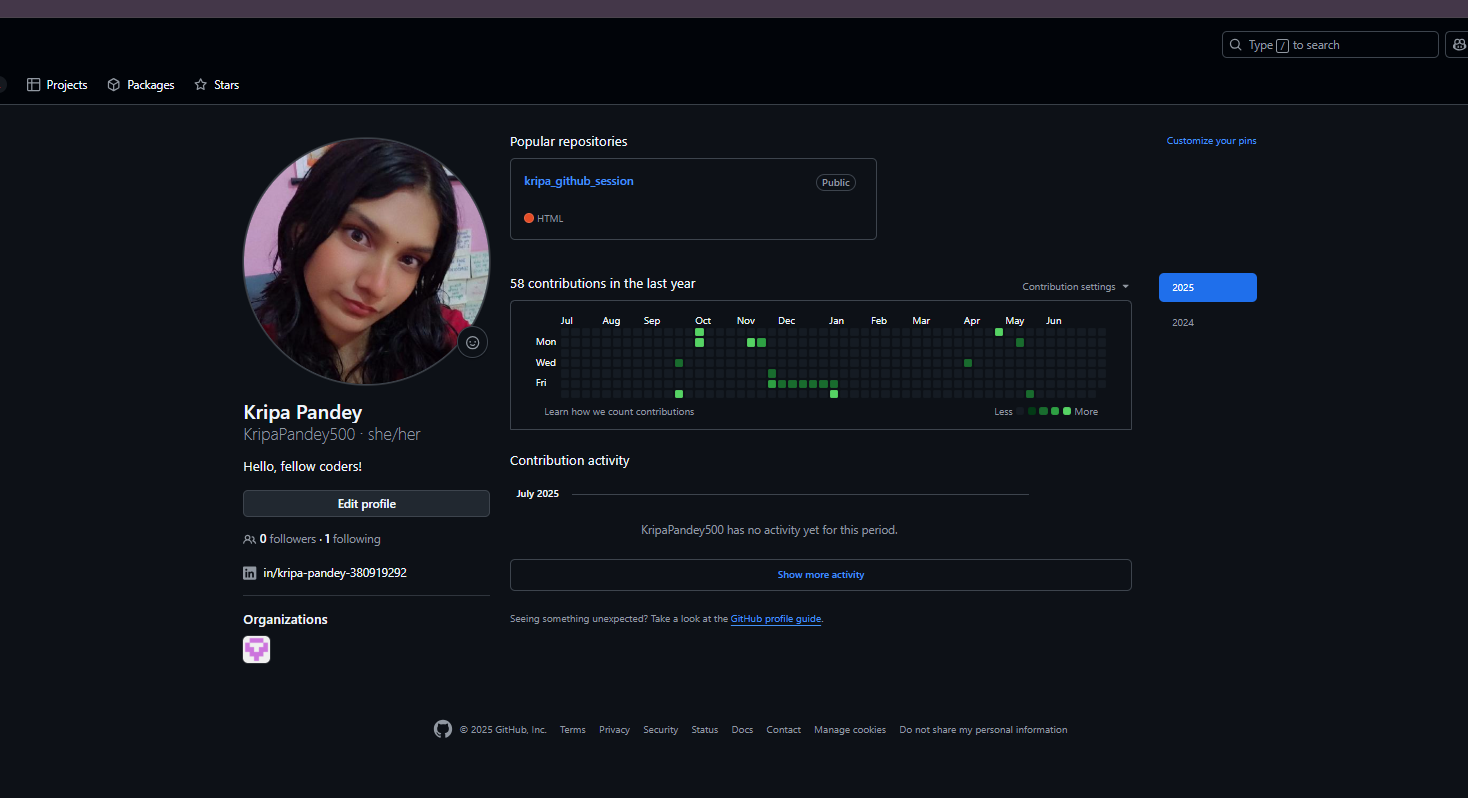Click the GitHub logo in the footer

point(443,729)
